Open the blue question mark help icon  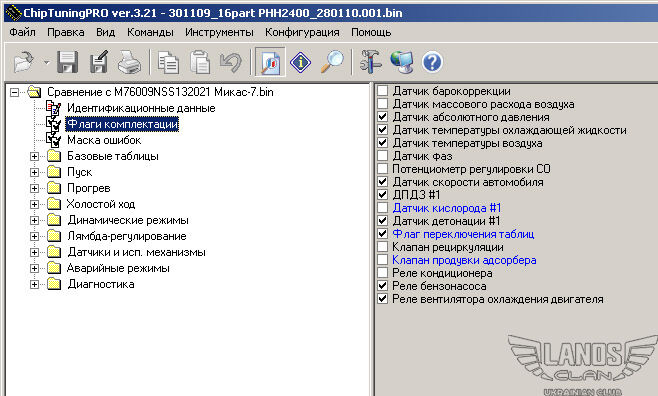pos(432,62)
